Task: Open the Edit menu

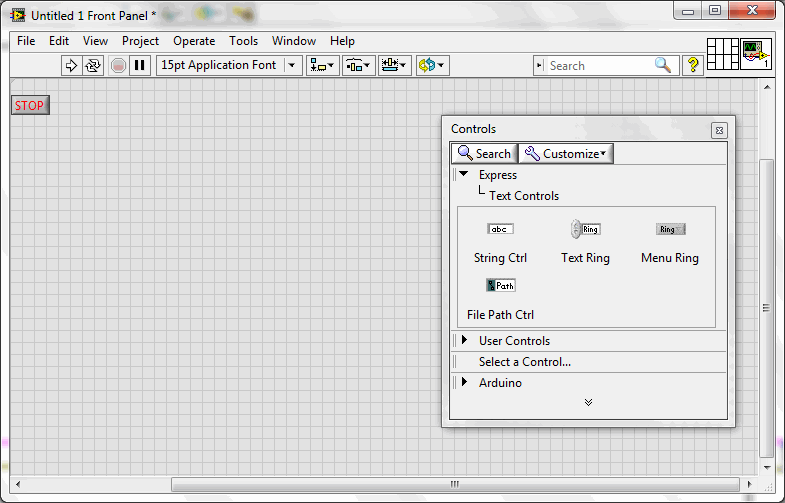Action: (59, 41)
